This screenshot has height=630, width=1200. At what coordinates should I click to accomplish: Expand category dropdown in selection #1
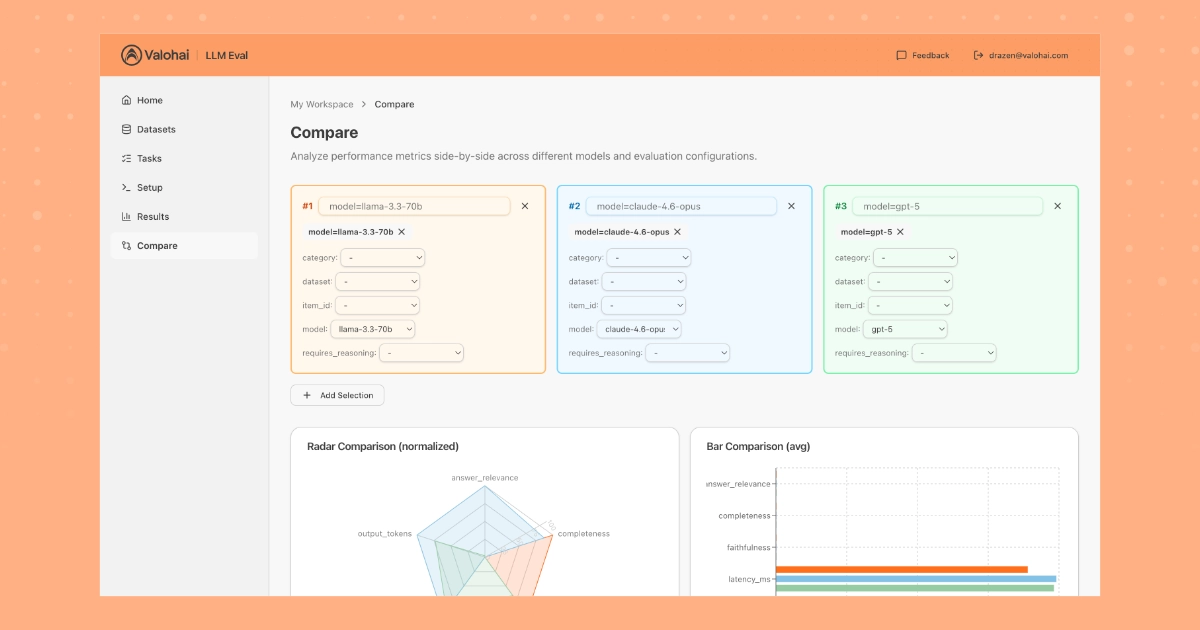tap(384, 258)
